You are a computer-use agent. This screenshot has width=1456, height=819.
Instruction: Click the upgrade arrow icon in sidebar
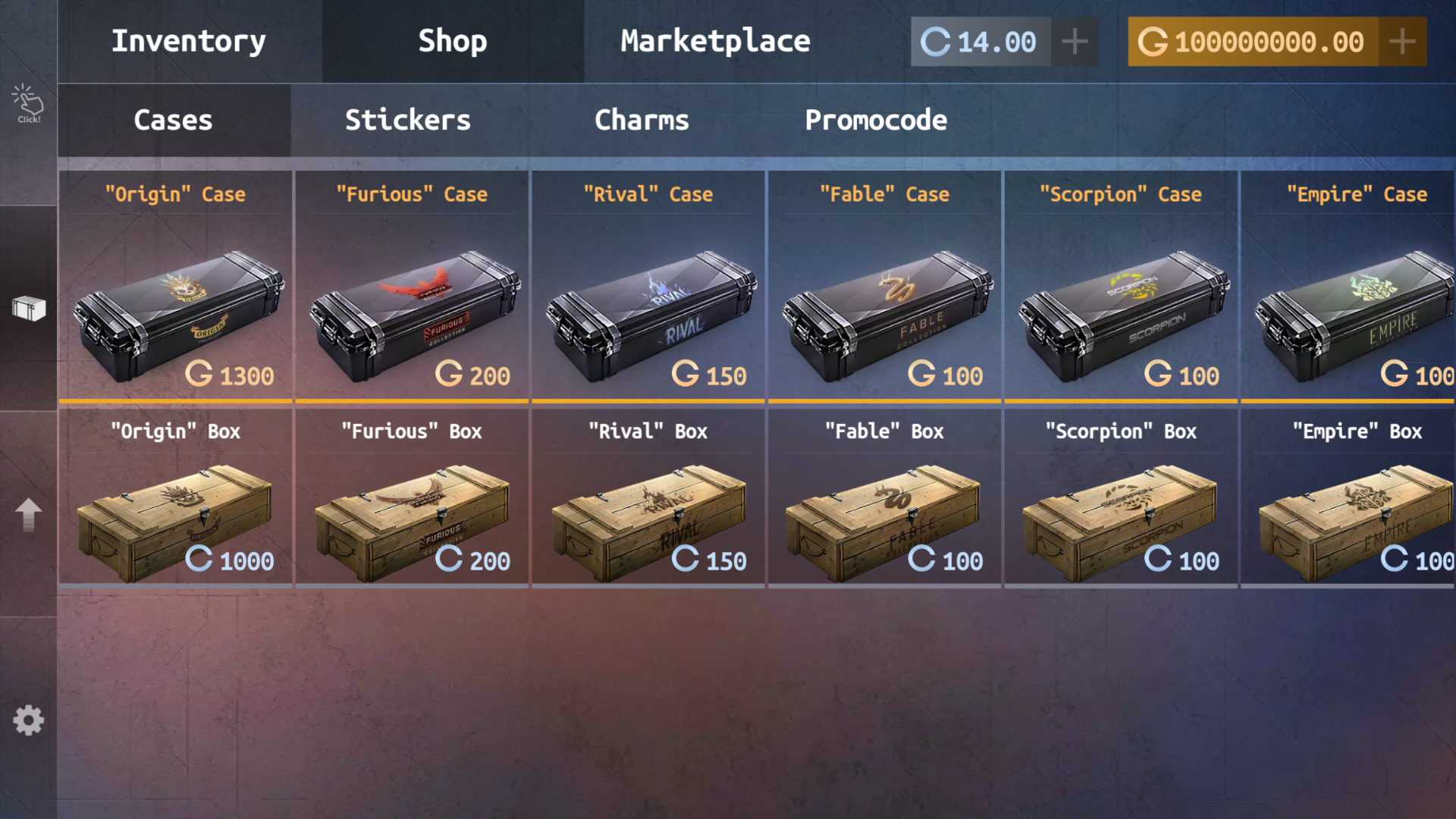click(29, 514)
